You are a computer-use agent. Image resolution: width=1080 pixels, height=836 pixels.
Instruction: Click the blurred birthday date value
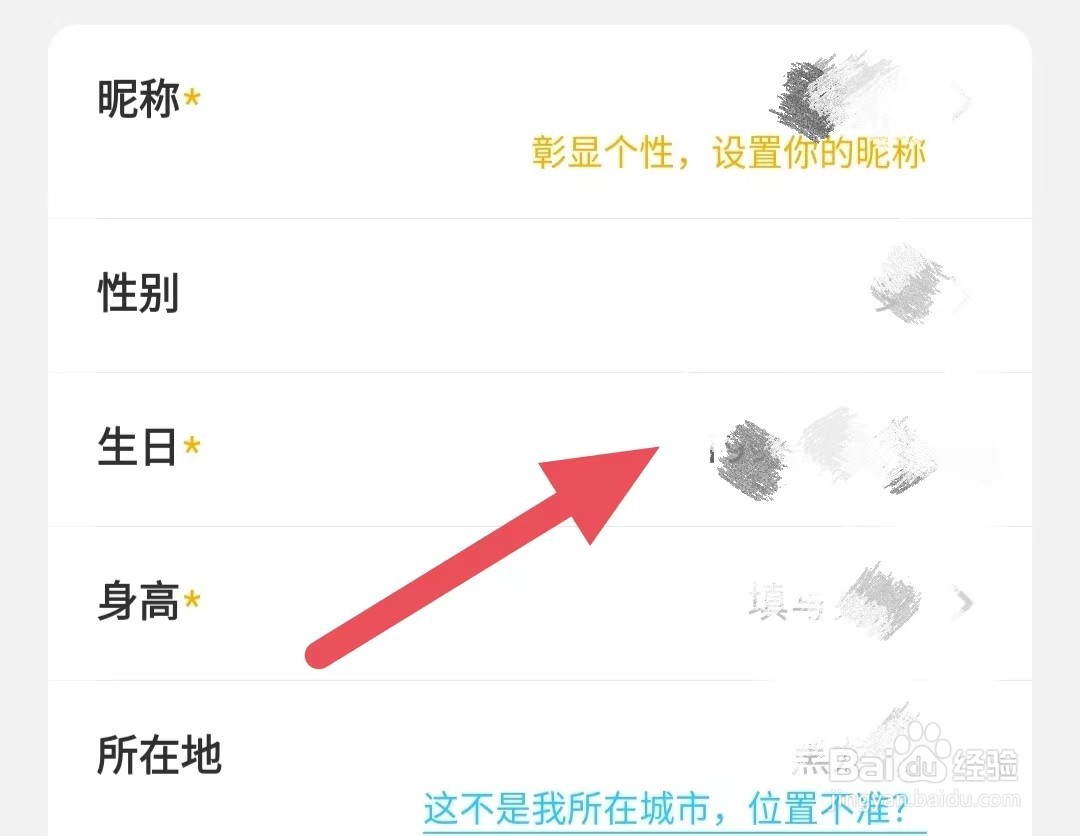click(827, 453)
